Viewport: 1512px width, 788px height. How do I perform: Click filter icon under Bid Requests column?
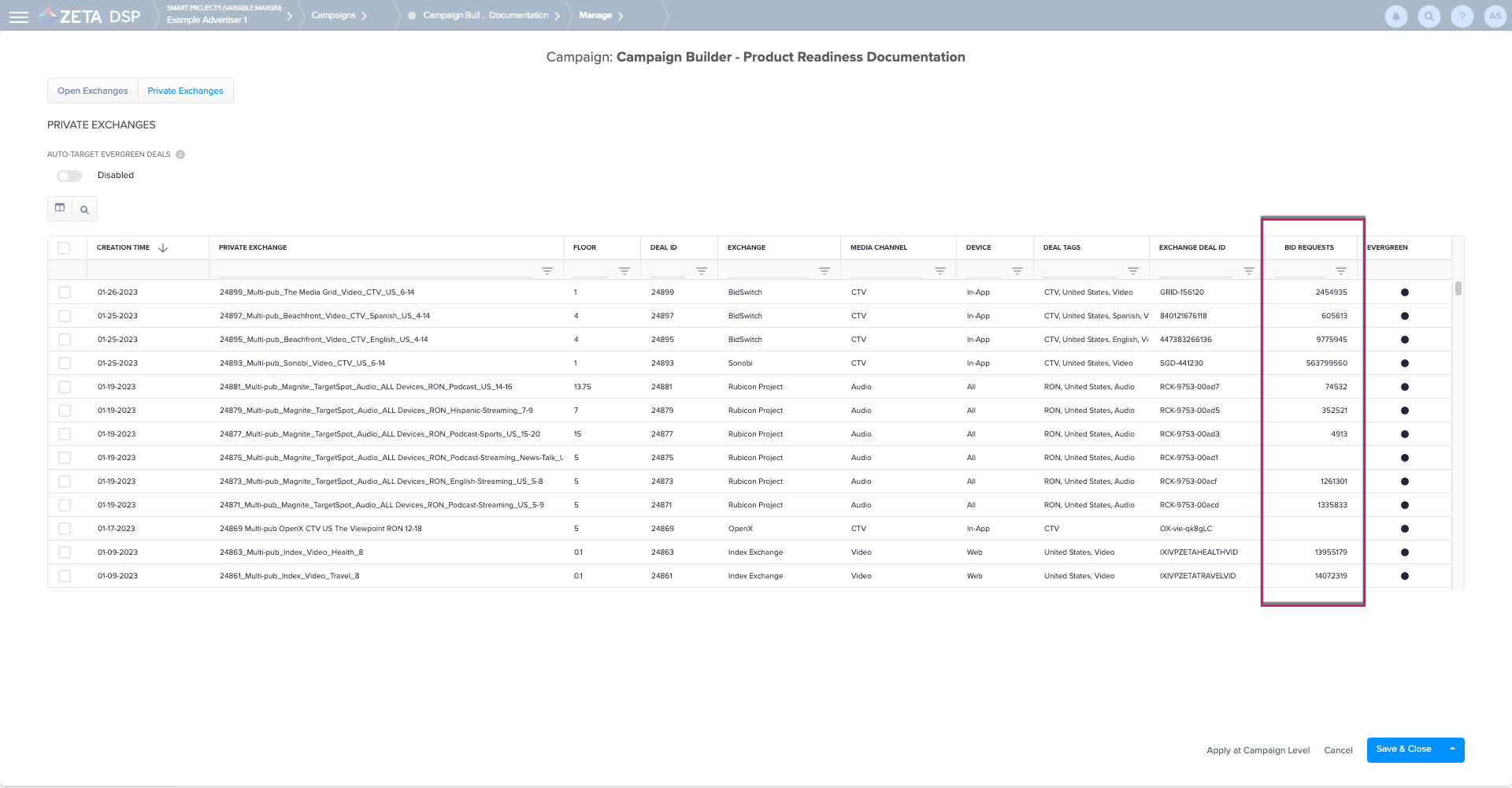point(1340,271)
